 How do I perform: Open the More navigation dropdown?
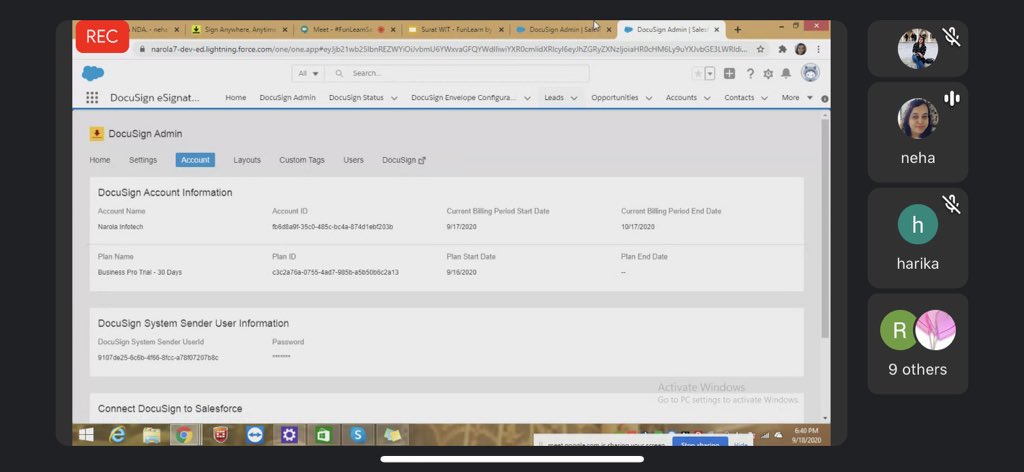(x=797, y=98)
